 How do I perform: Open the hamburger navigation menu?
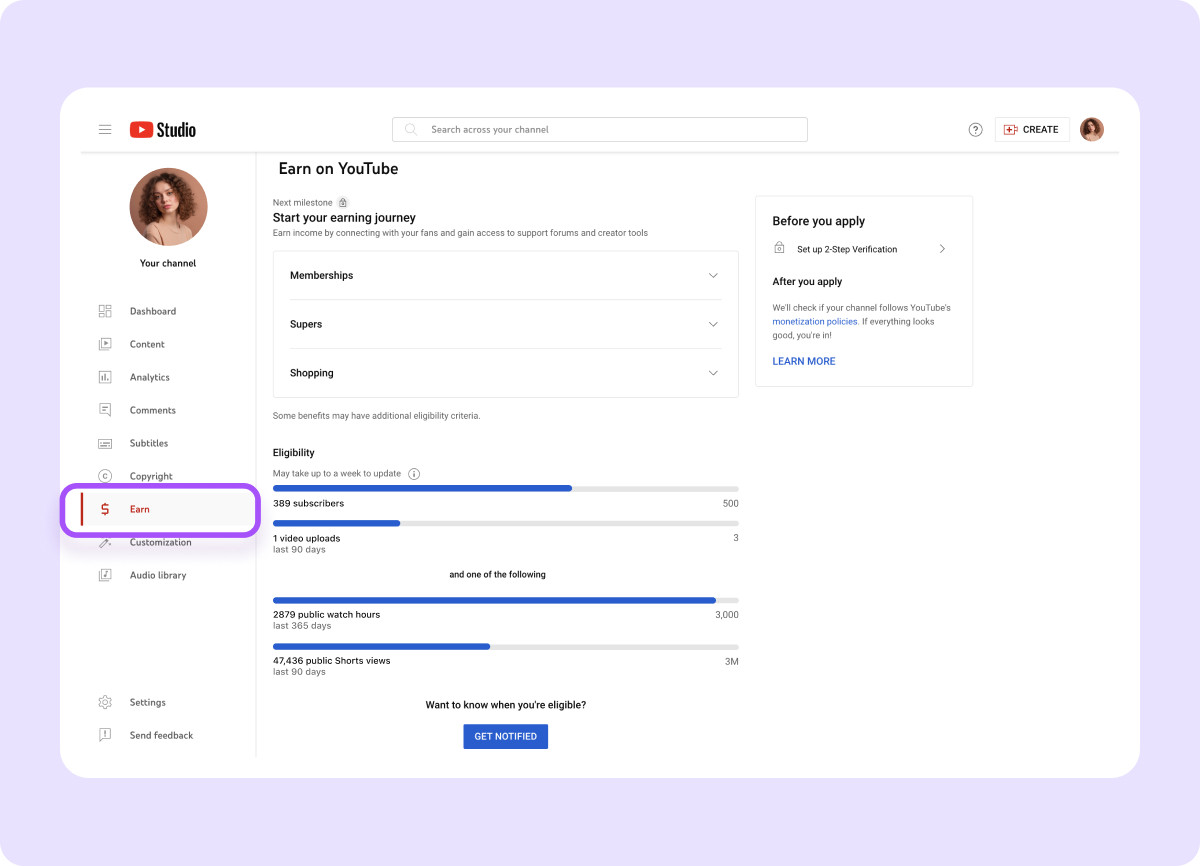coord(105,130)
